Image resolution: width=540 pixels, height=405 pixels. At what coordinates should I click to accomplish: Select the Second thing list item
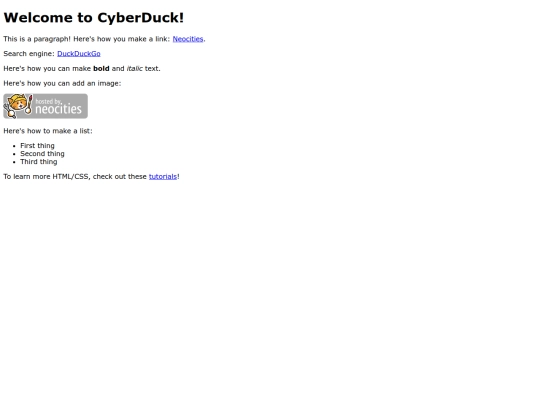coord(42,154)
